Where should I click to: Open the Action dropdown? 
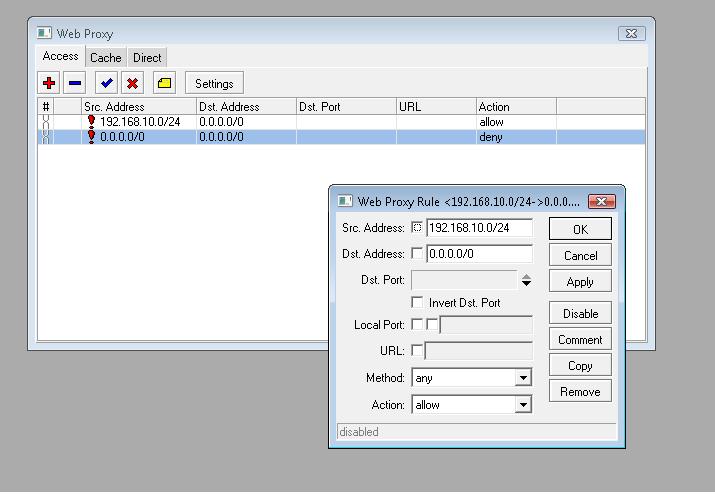[x=523, y=404]
